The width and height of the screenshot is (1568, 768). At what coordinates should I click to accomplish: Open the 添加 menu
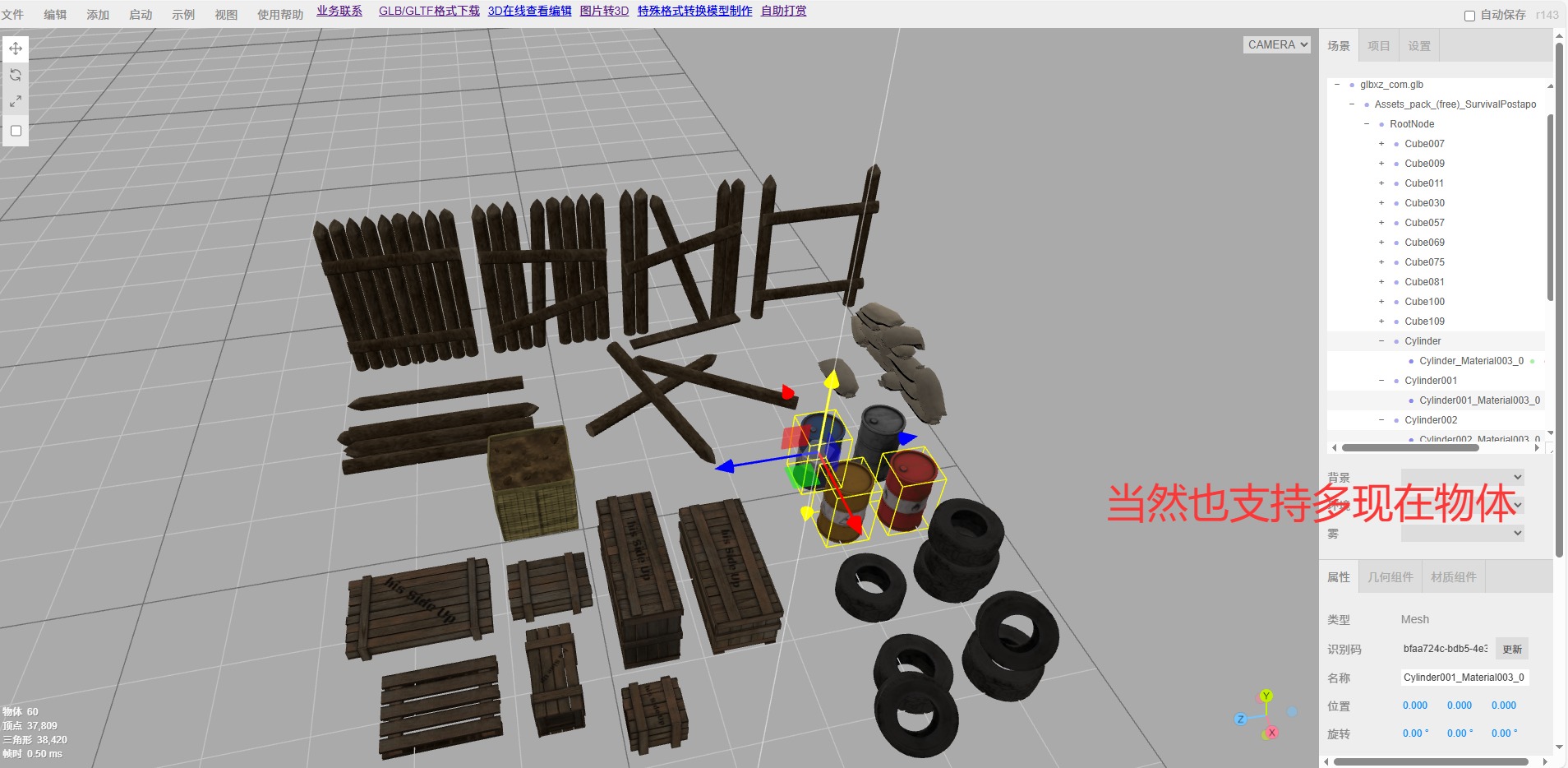[98, 15]
